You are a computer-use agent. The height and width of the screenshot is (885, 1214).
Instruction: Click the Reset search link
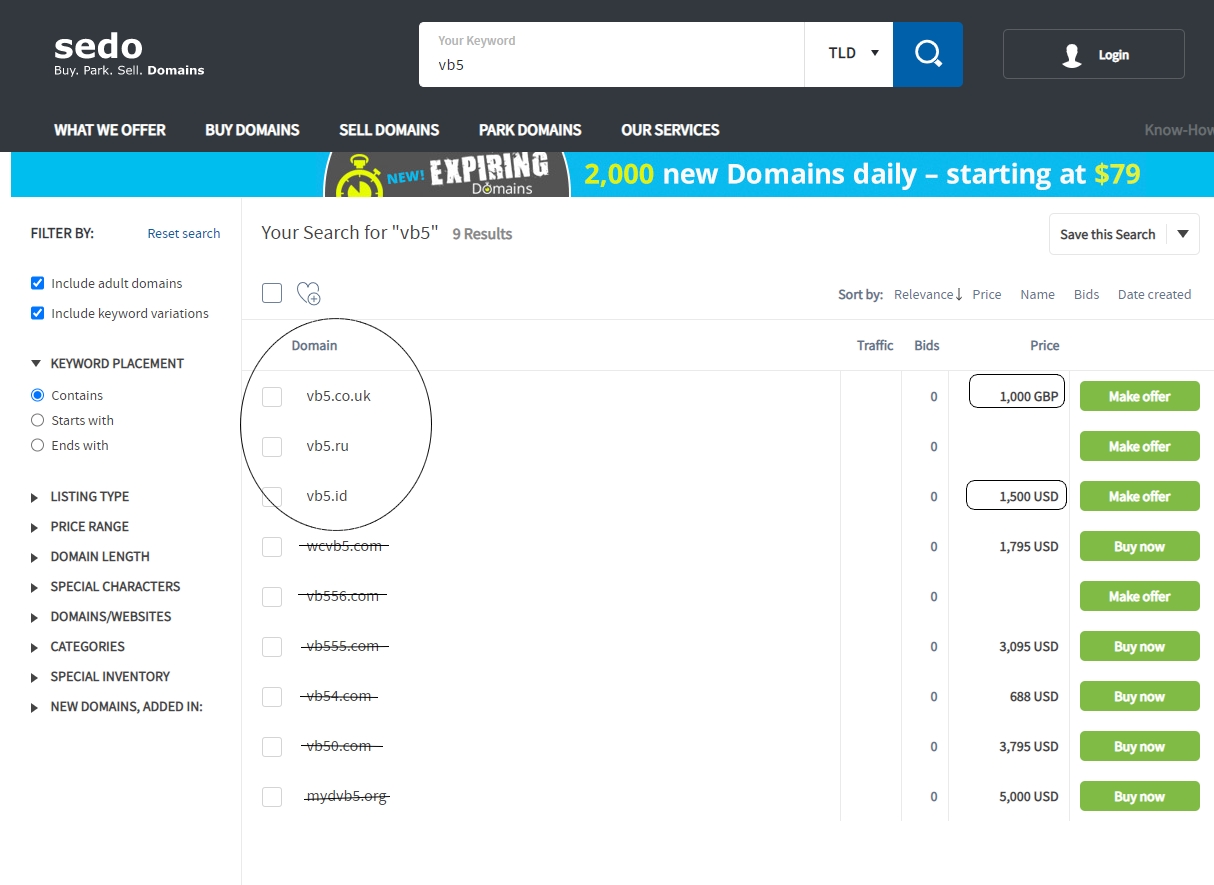[184, 233]
